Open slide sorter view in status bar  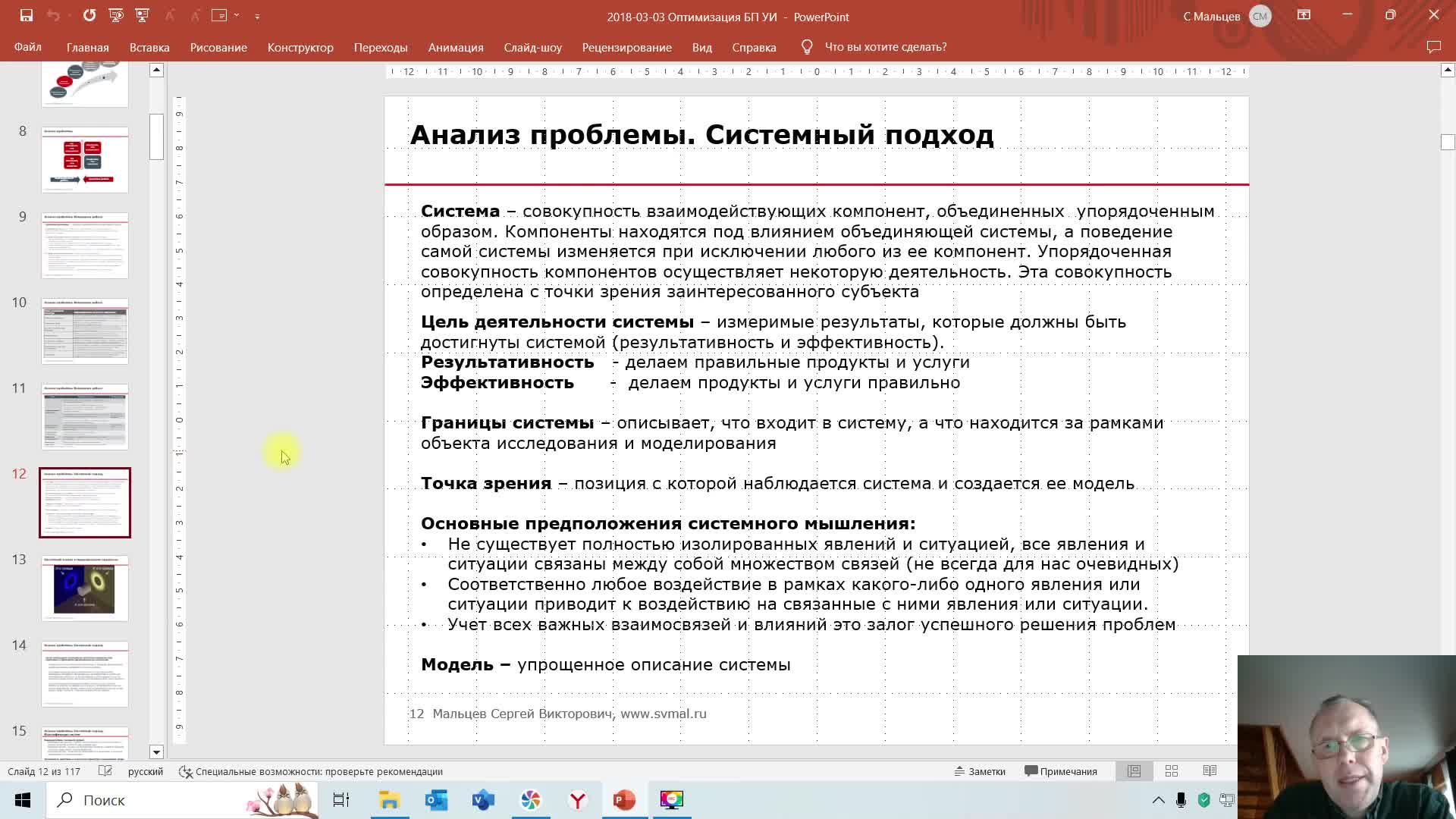1172,771
